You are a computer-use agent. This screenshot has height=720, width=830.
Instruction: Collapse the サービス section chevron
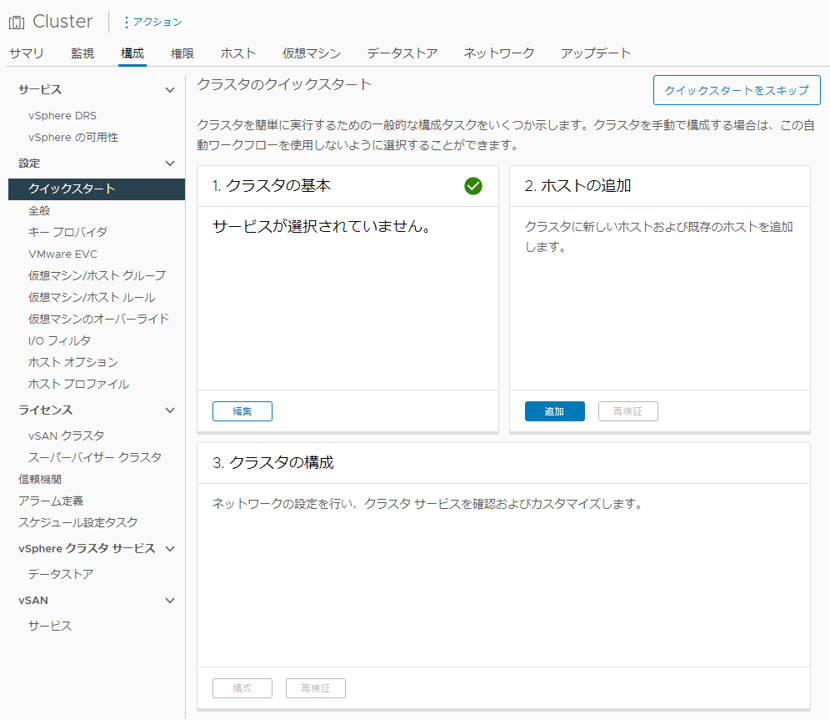[x=170, y=90]
